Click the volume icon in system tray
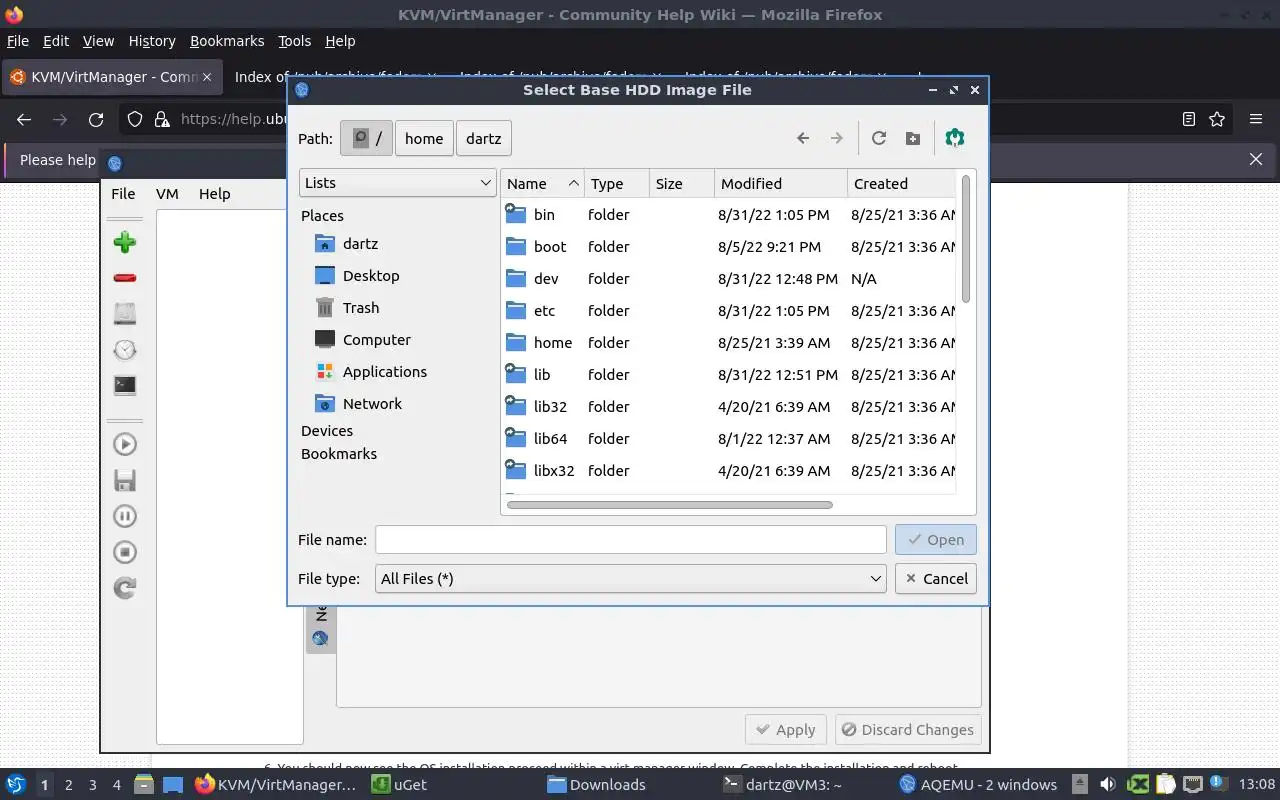The height and width of the screenshot is (800, 1280). tap(1108, 784)
